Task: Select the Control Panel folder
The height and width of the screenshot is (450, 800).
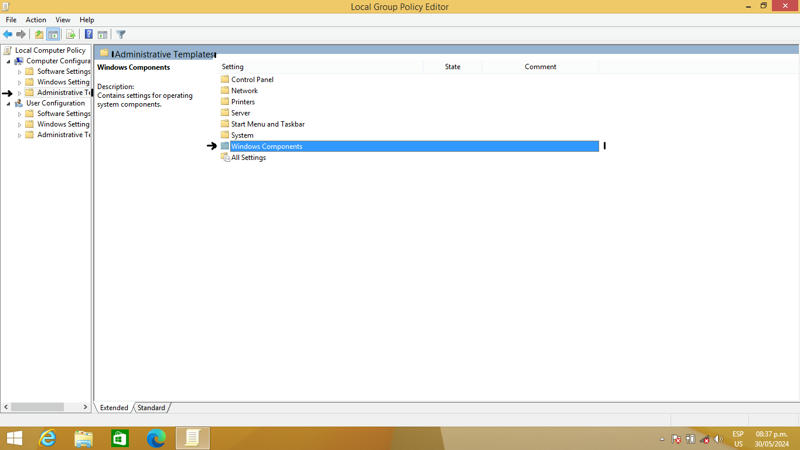Action: pos(252,80)
